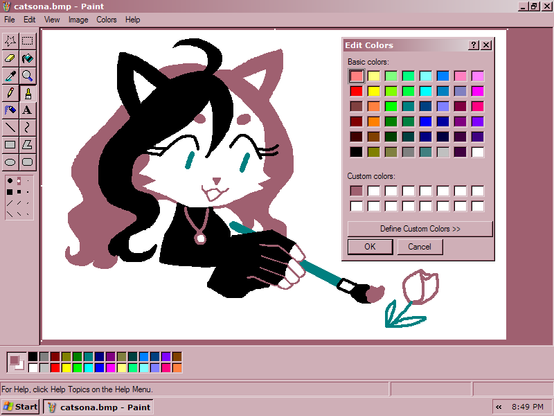Choose the cyan basic color swatch

coord(425,91)
